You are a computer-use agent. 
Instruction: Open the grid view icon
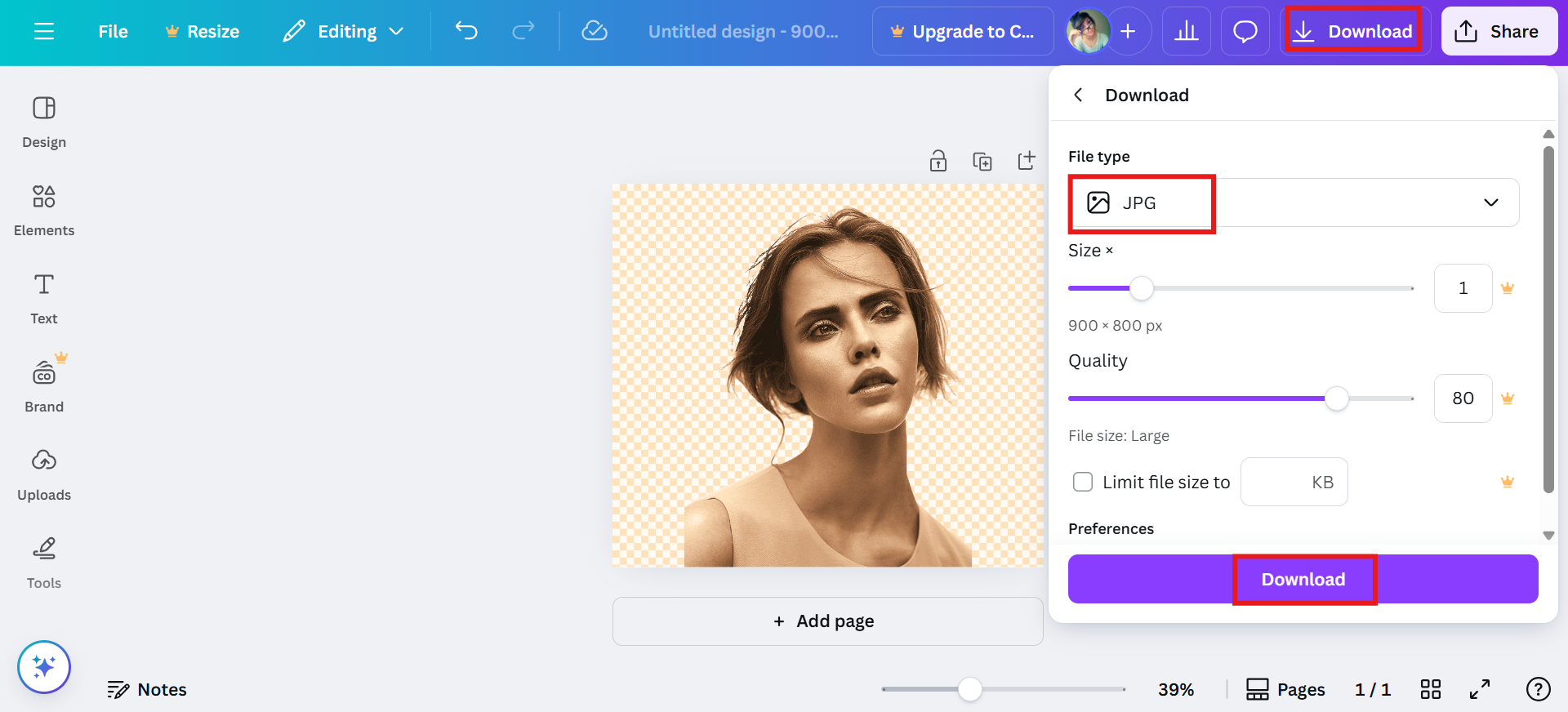(1431, 690)
